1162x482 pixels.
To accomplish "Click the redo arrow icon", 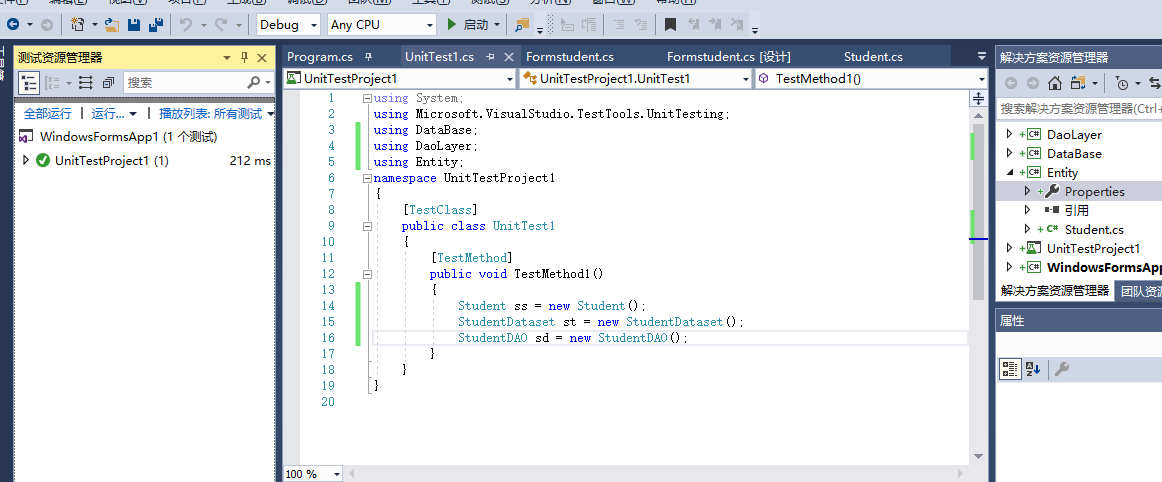I will [221, 24].
